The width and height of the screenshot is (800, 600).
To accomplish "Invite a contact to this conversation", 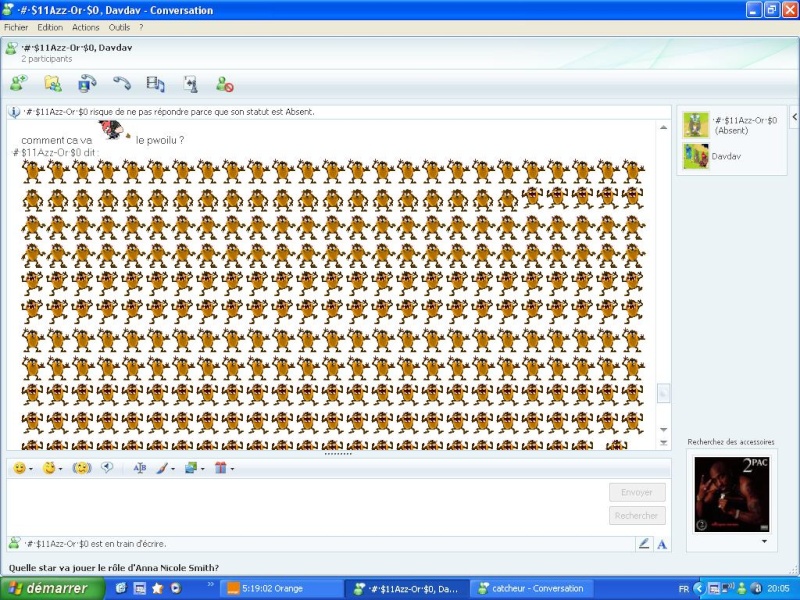I will click(x=19, y=83).
